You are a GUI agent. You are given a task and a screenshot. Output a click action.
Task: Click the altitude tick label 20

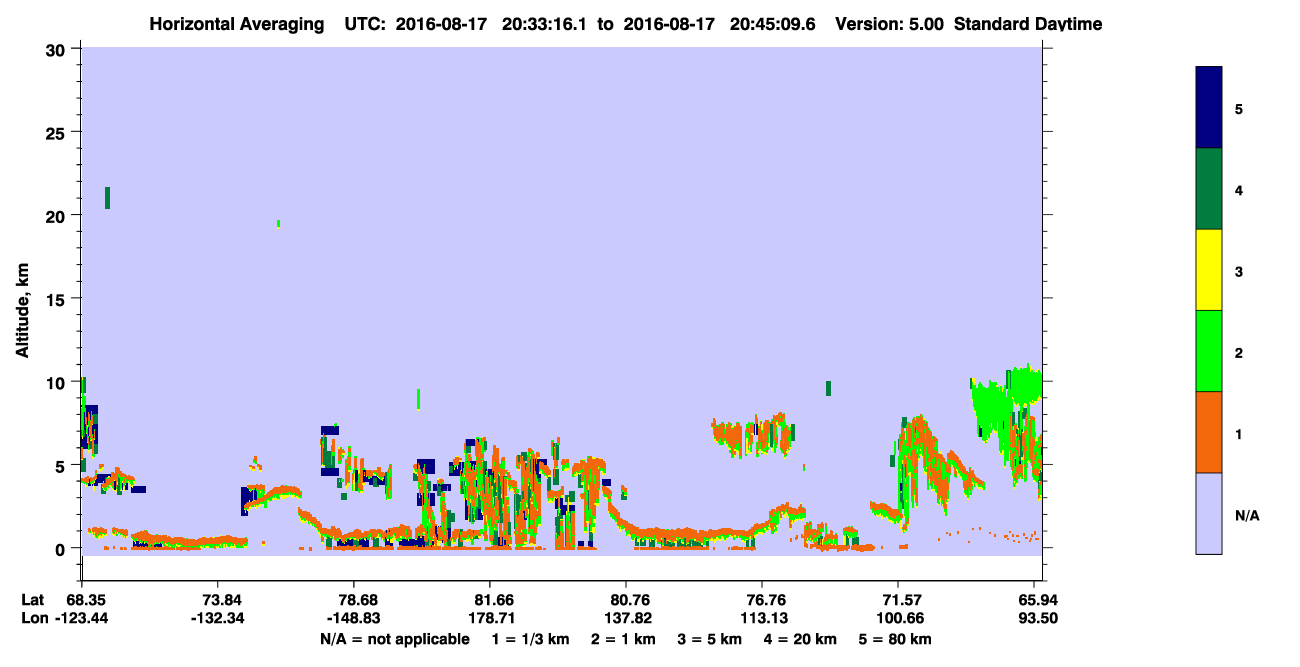[x=58, y=215]
